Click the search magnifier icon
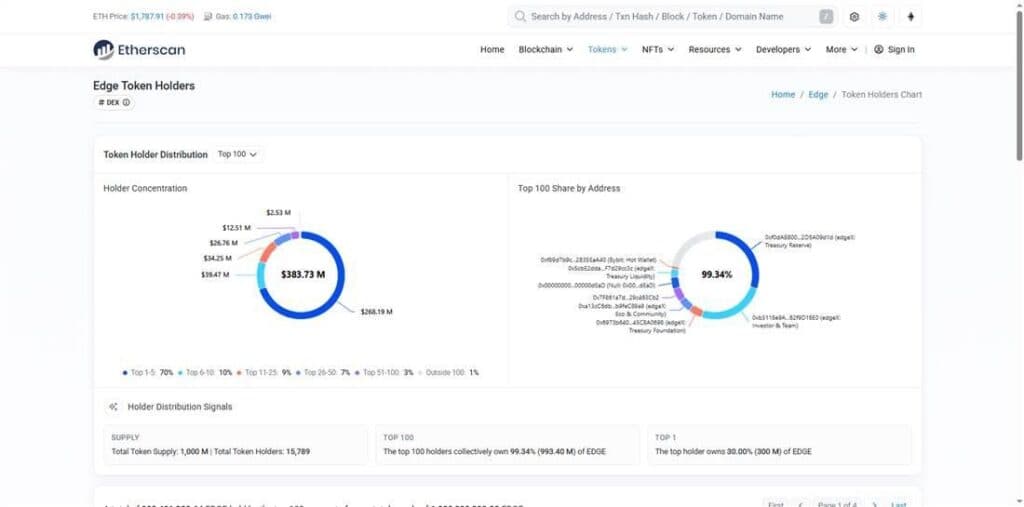1024x507 pixels. point(520,16)
